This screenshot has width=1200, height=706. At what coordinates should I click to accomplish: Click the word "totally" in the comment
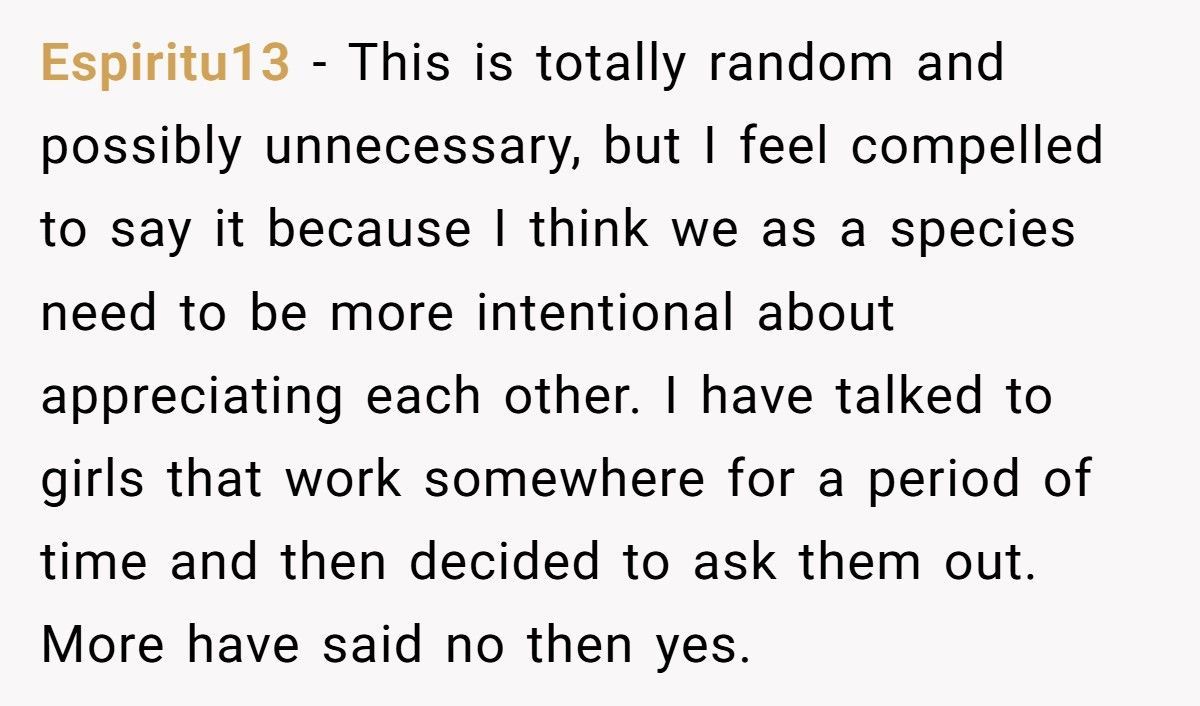tap(610, 64)
